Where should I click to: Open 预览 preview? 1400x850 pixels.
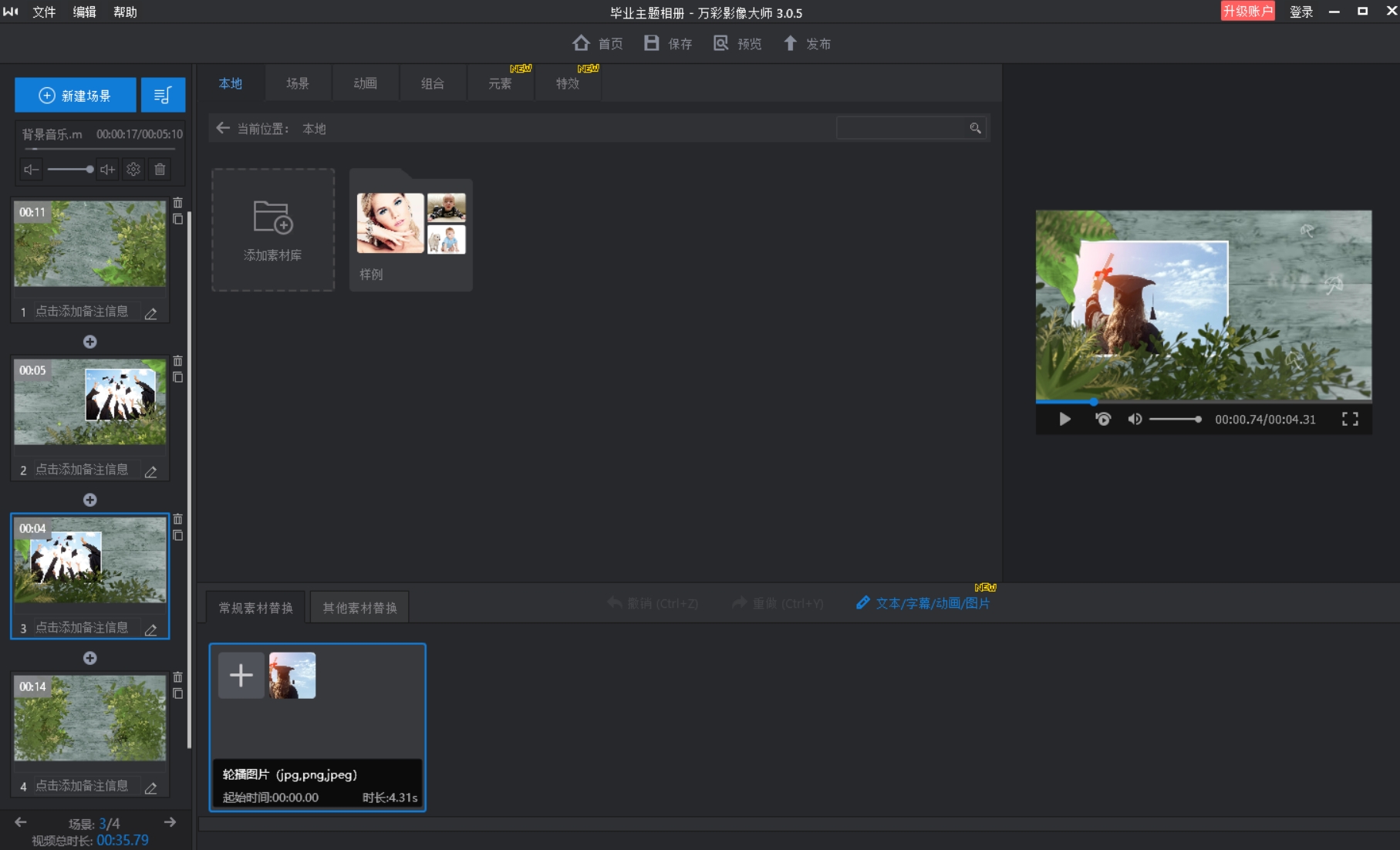737,43
